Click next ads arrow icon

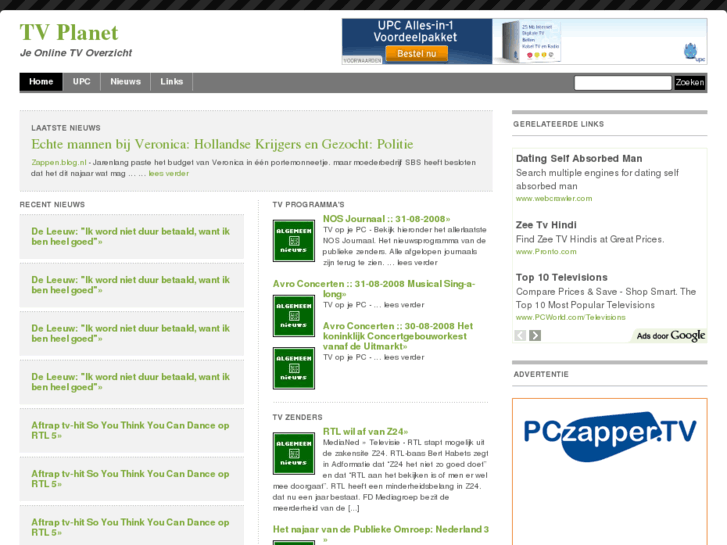pyautogui.click(x=535, y=335)
